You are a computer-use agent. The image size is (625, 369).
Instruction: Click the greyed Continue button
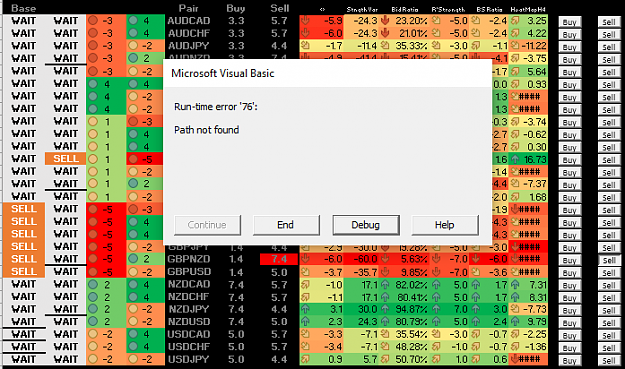[x=207, y=225]
